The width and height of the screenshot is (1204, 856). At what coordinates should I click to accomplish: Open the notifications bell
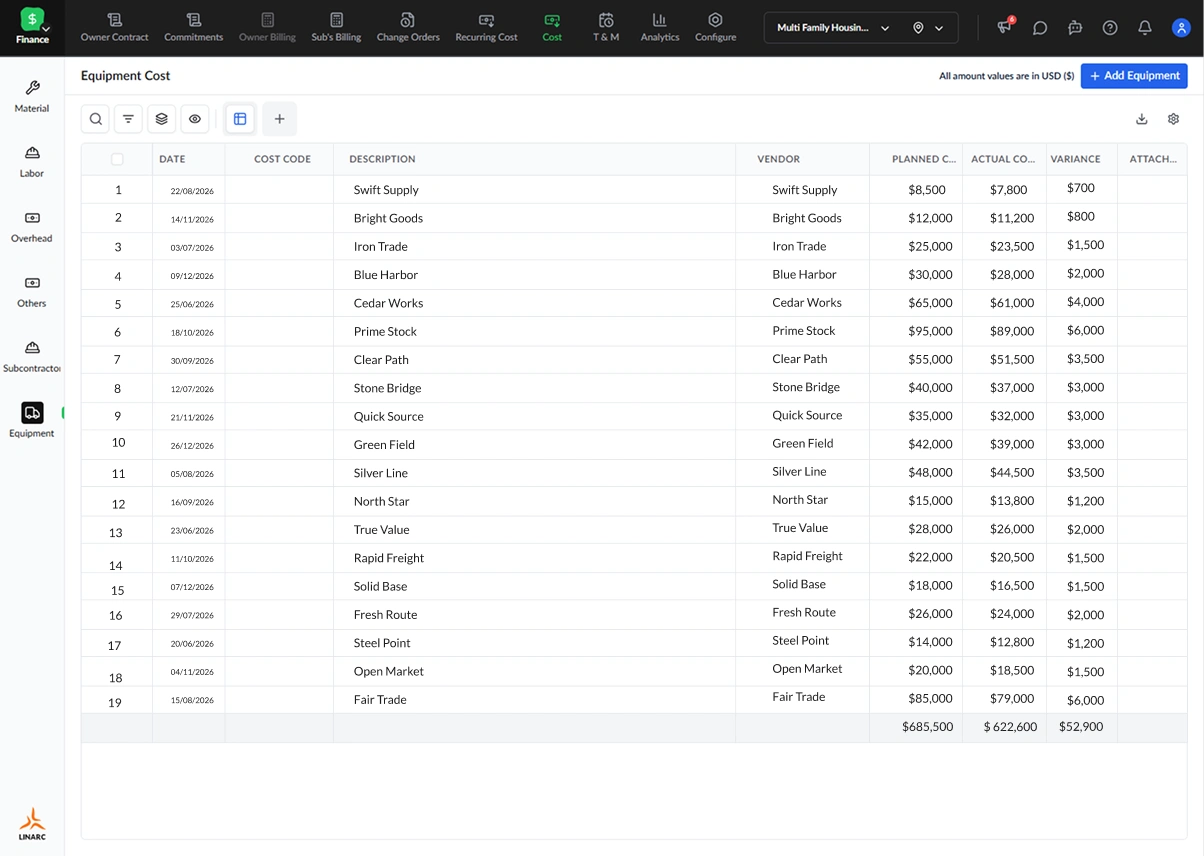(1145, 28)
